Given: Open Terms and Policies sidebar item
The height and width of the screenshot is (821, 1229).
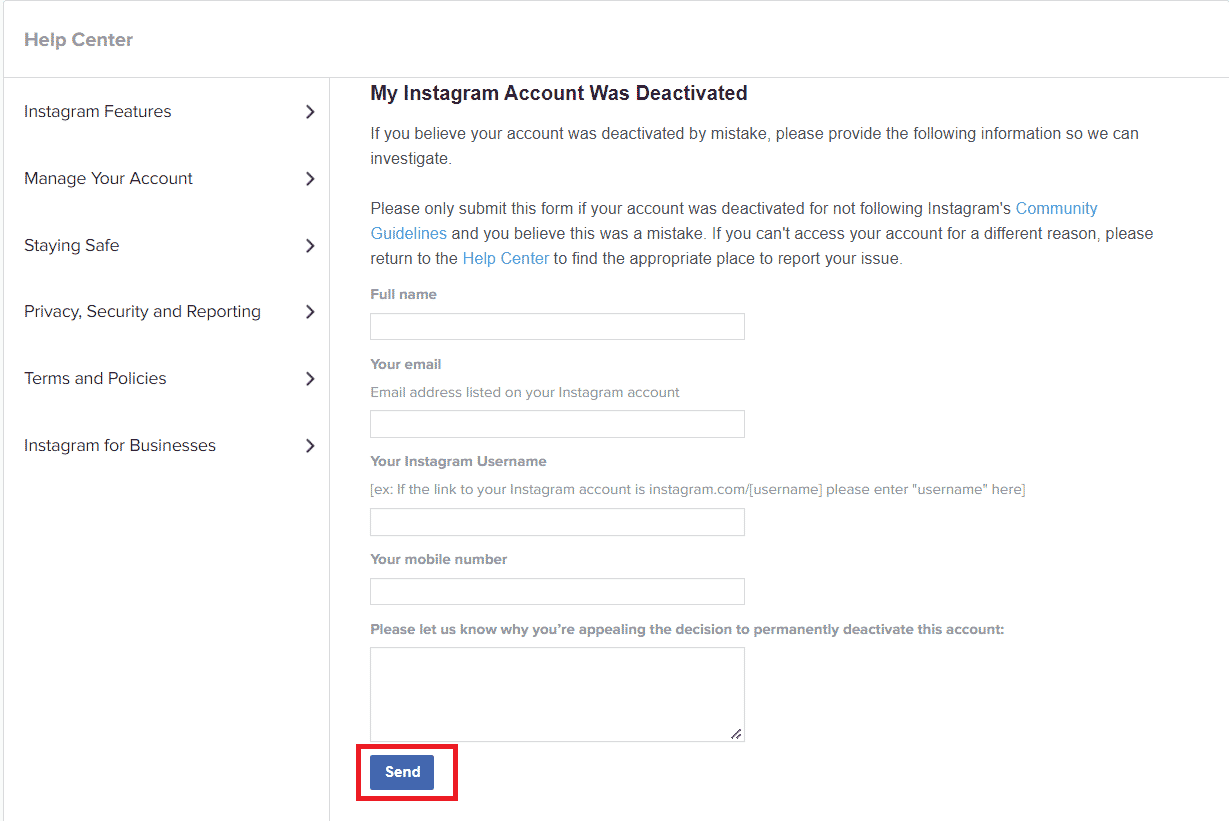Looking at the screenshot, I should [x=95, y=379].
